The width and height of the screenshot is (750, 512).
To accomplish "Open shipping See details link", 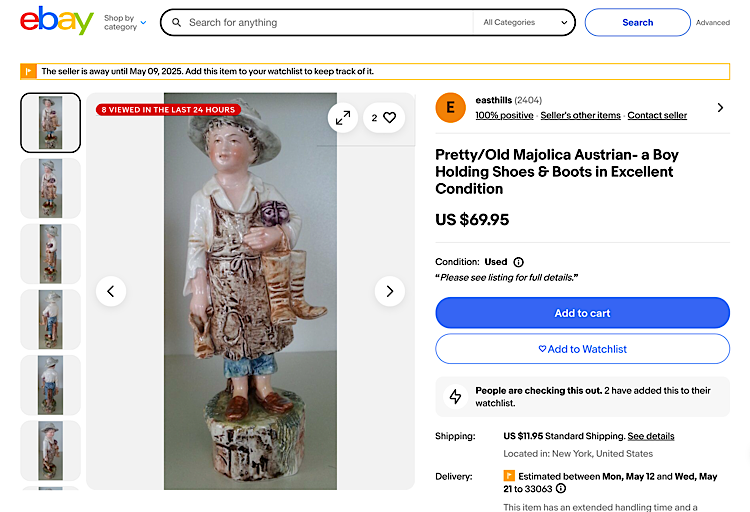I will coord(651,436).
